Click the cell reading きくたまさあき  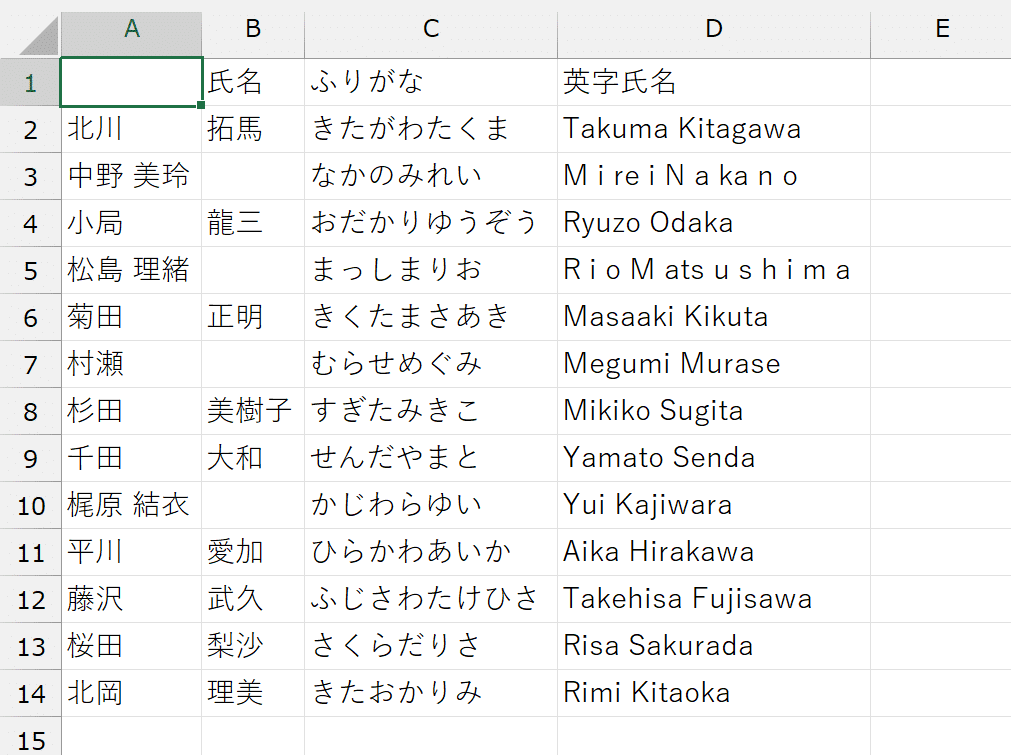pyautogui.click(x=430, y=316)
